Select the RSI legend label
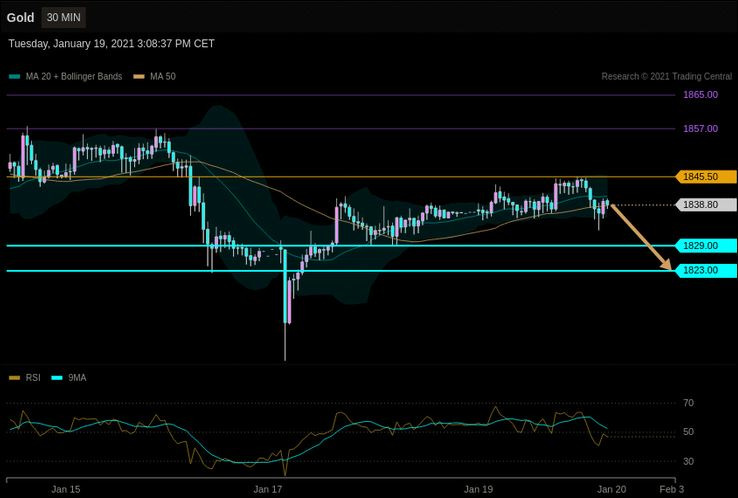This screenshot has height=498, width=738. [x=33, y=378]
